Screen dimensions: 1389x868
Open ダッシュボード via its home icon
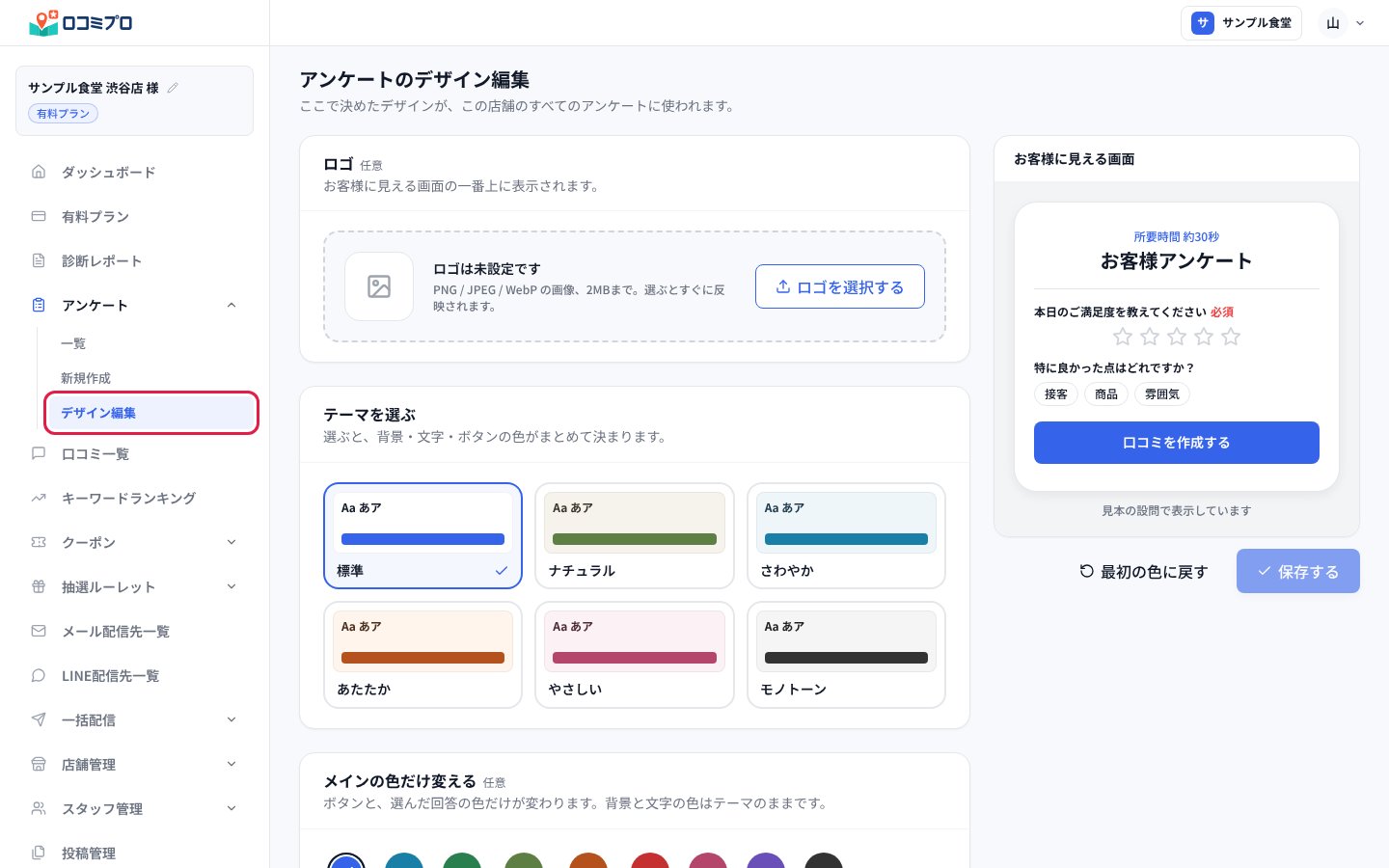(x=39, y=172)
